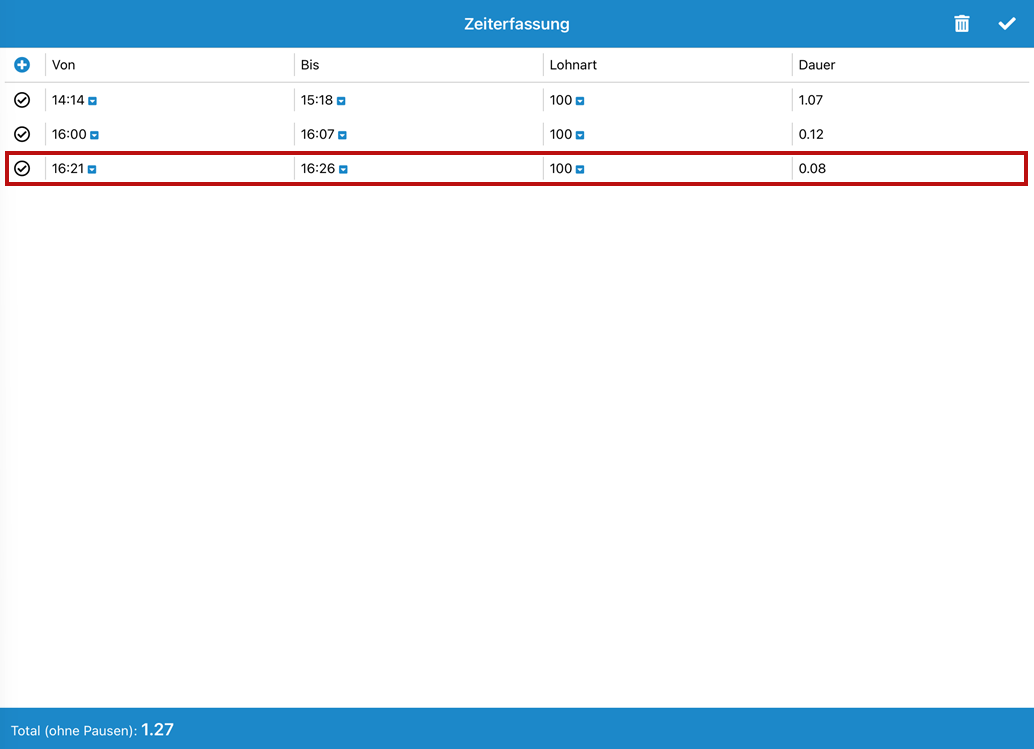The height and width of the screenshot is (749, 1034).
Task: Open the Lohnart dropdown in the 16:00 row
Action: pyautogui.click(x=580, y=135)
